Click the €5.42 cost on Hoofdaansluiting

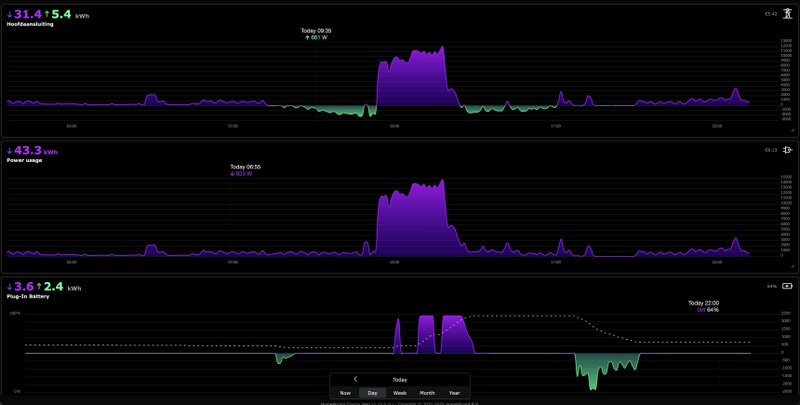(x=771, y=14)
